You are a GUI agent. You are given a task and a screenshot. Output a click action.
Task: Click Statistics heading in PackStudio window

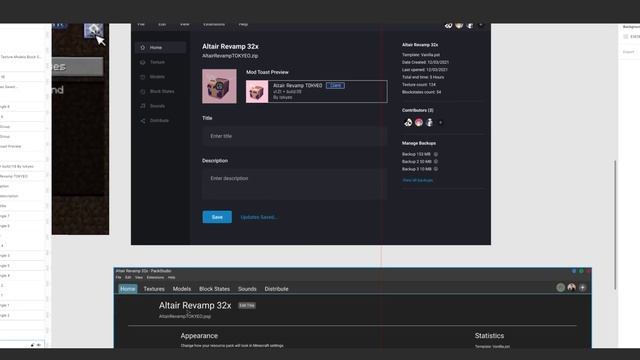[x=489, y=336]
